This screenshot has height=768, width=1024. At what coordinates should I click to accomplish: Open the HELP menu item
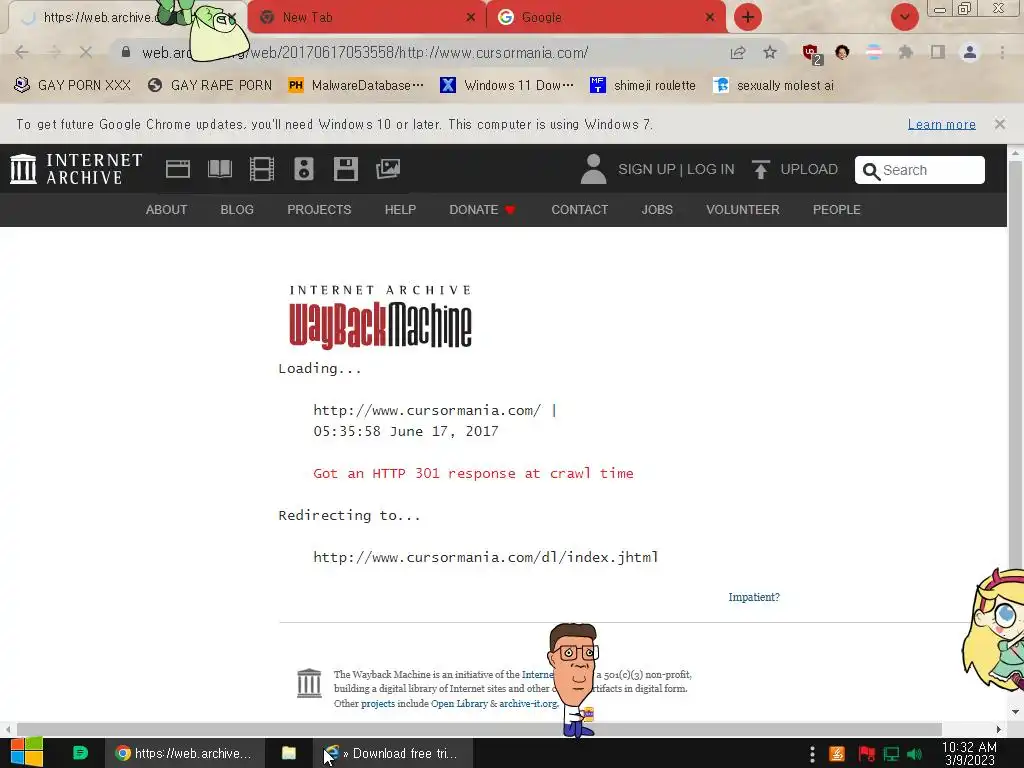point(400,210)
